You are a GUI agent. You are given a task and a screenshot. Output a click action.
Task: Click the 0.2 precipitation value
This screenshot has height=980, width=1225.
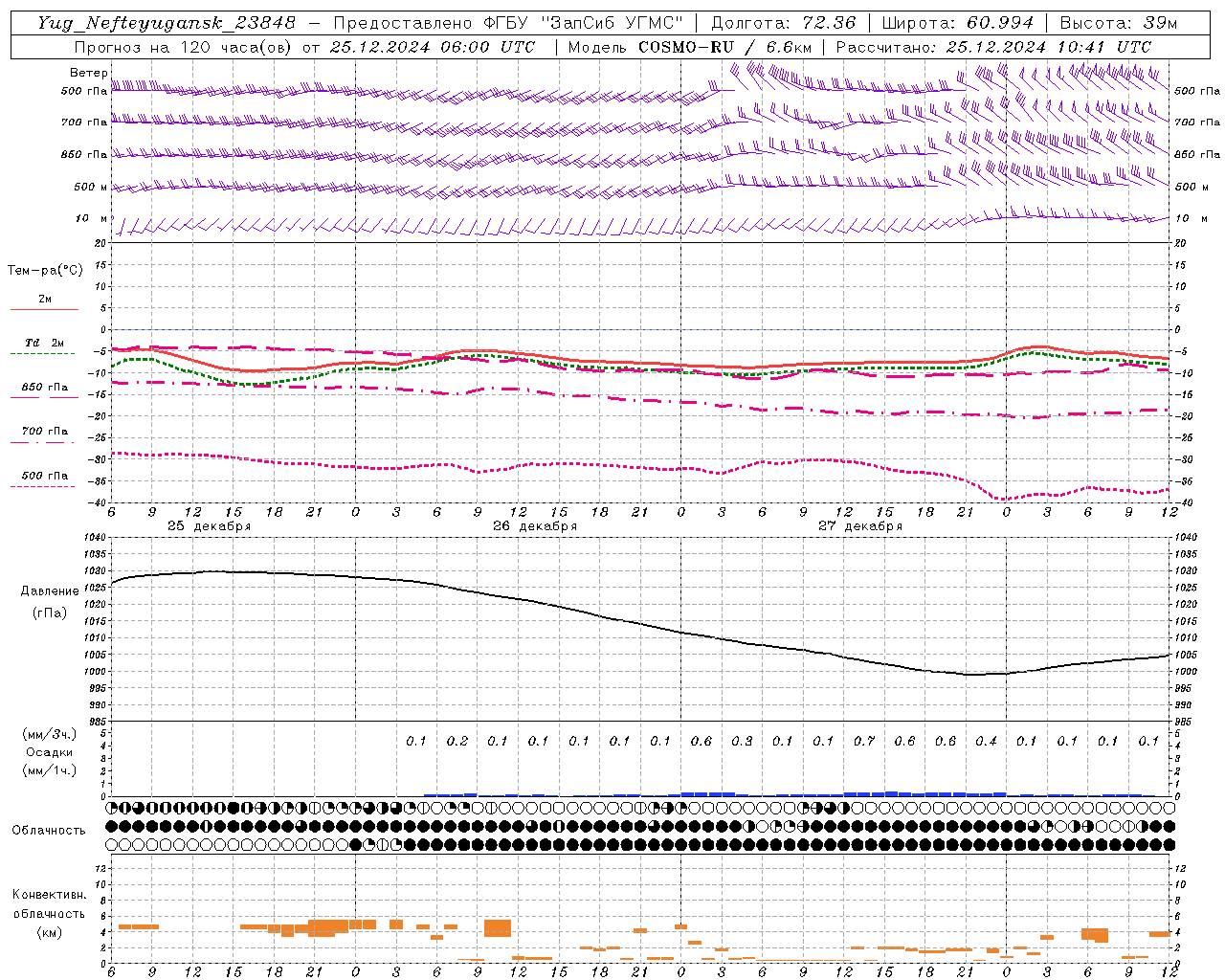(x=457, y=741)
